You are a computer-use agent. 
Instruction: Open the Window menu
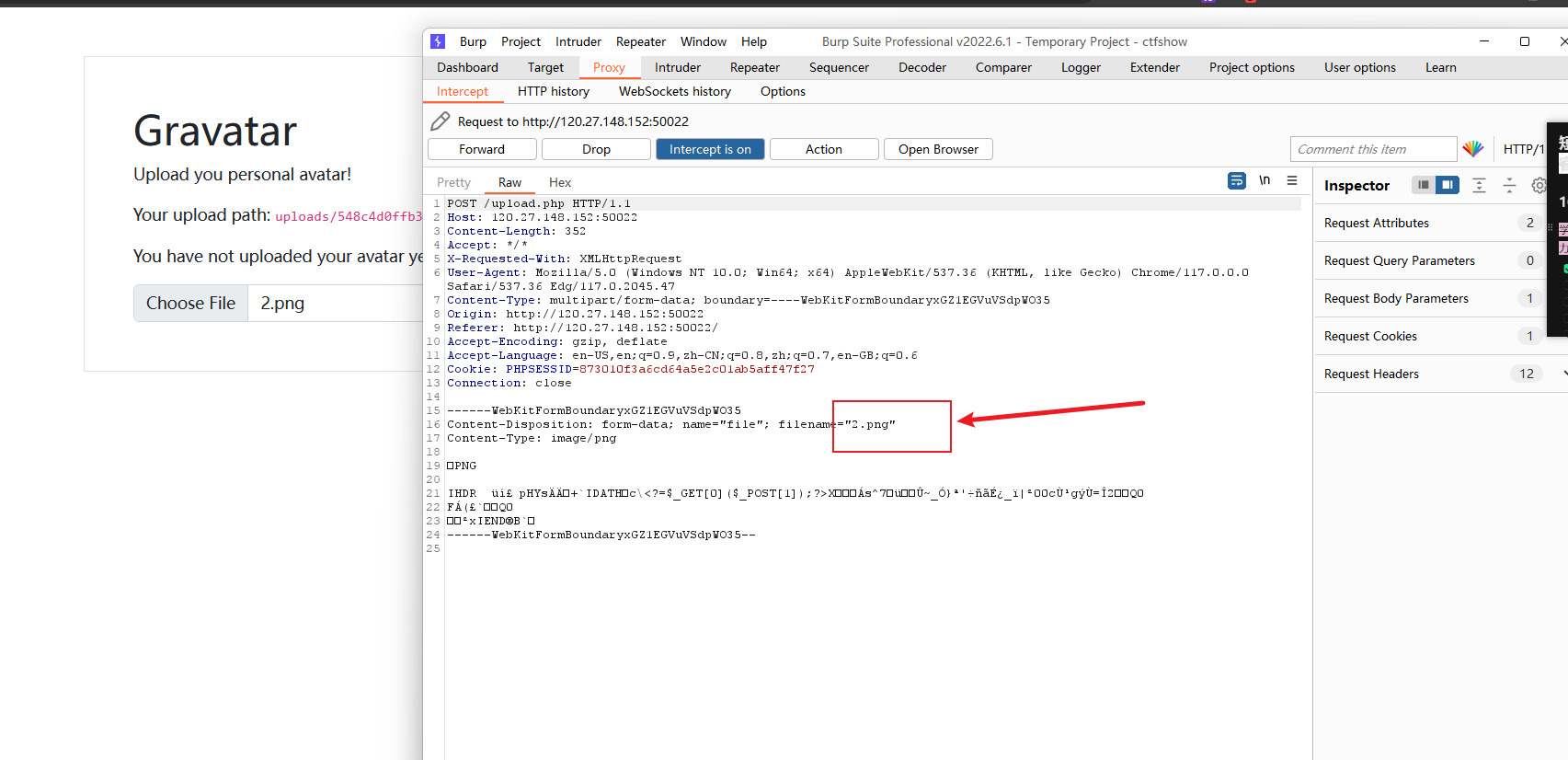(704, 41)
